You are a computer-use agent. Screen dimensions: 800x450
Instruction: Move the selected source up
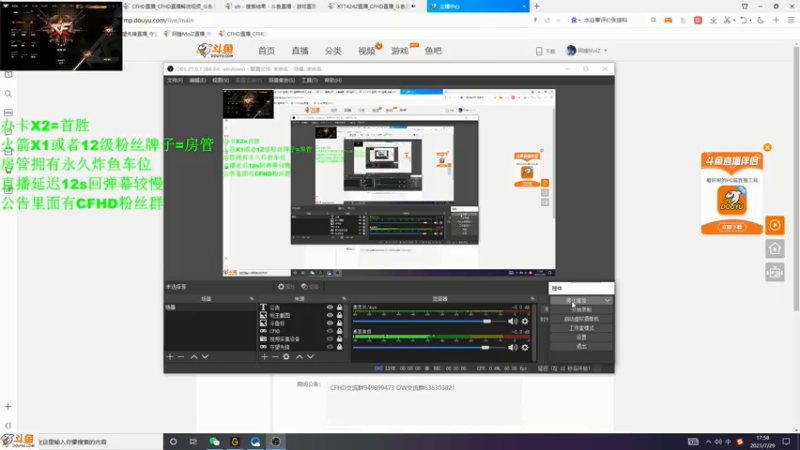(x=299, y=357)
